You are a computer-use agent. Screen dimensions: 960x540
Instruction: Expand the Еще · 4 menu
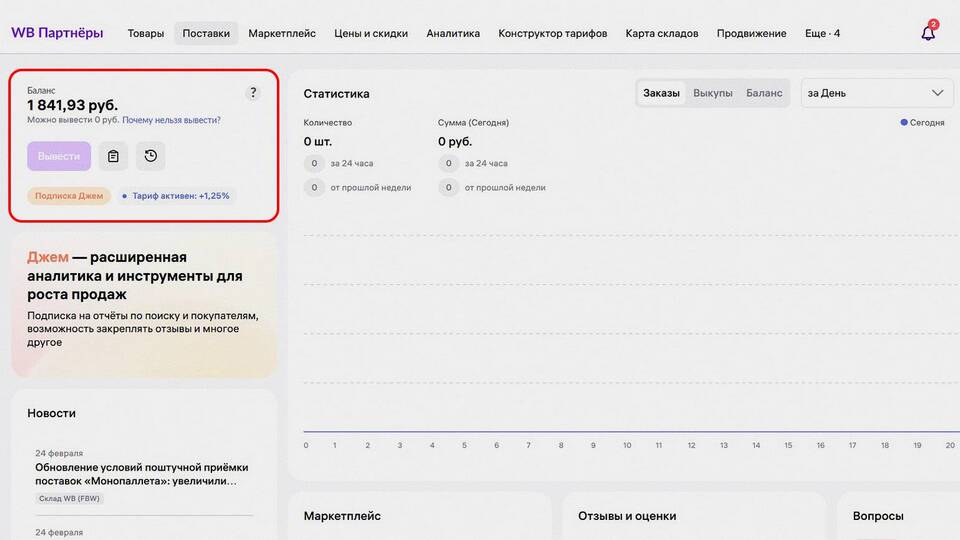[x=822, y=34]
